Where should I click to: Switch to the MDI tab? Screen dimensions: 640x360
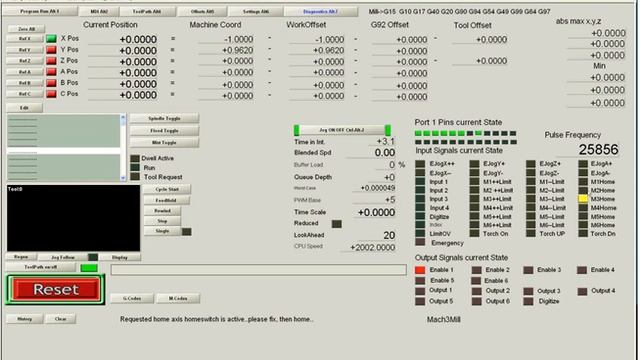click(x=99, y=11)
